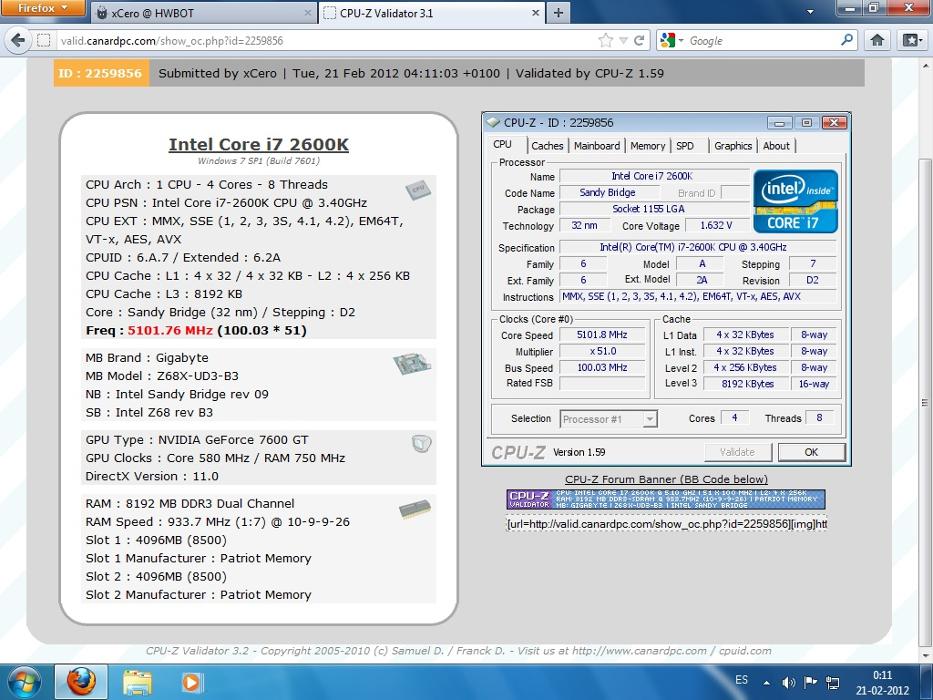Screen dimensions: 933x700
Task: Click the Core Speed 5101.8 MHz value
Action: tap(602, 335)
